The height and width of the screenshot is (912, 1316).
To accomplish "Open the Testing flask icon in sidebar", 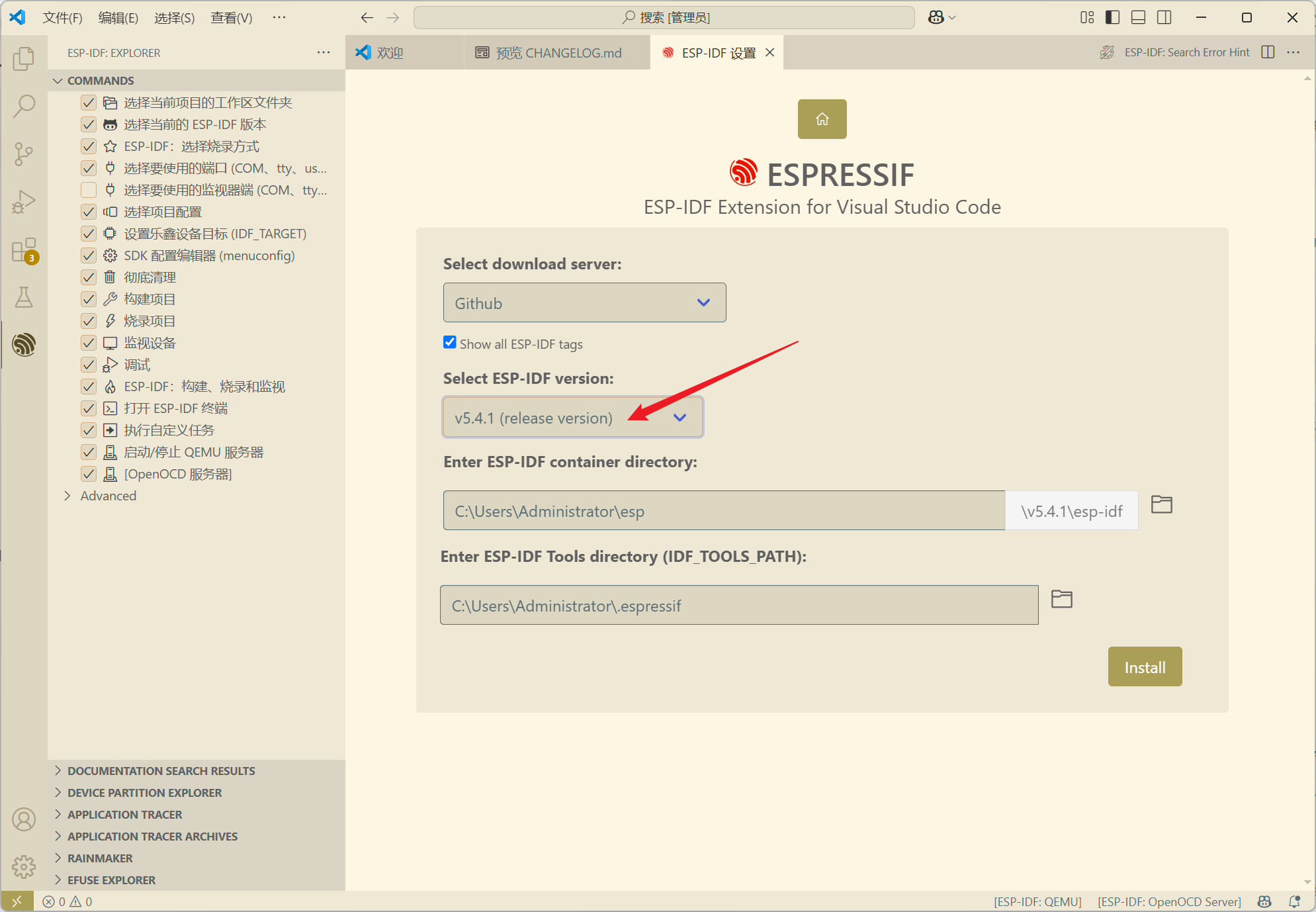I will coord(24,297).
